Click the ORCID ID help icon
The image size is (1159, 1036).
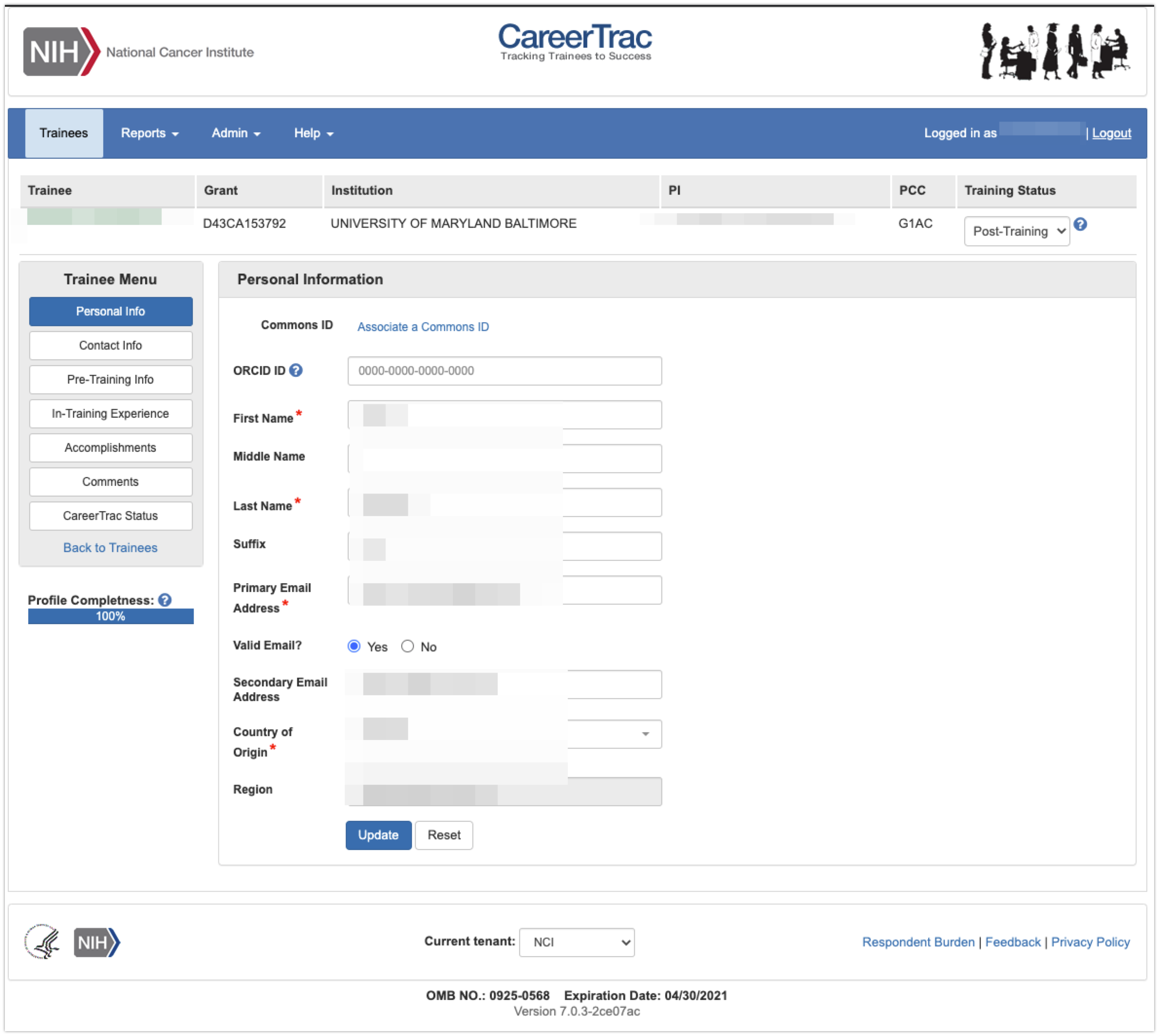click(296, 370)
